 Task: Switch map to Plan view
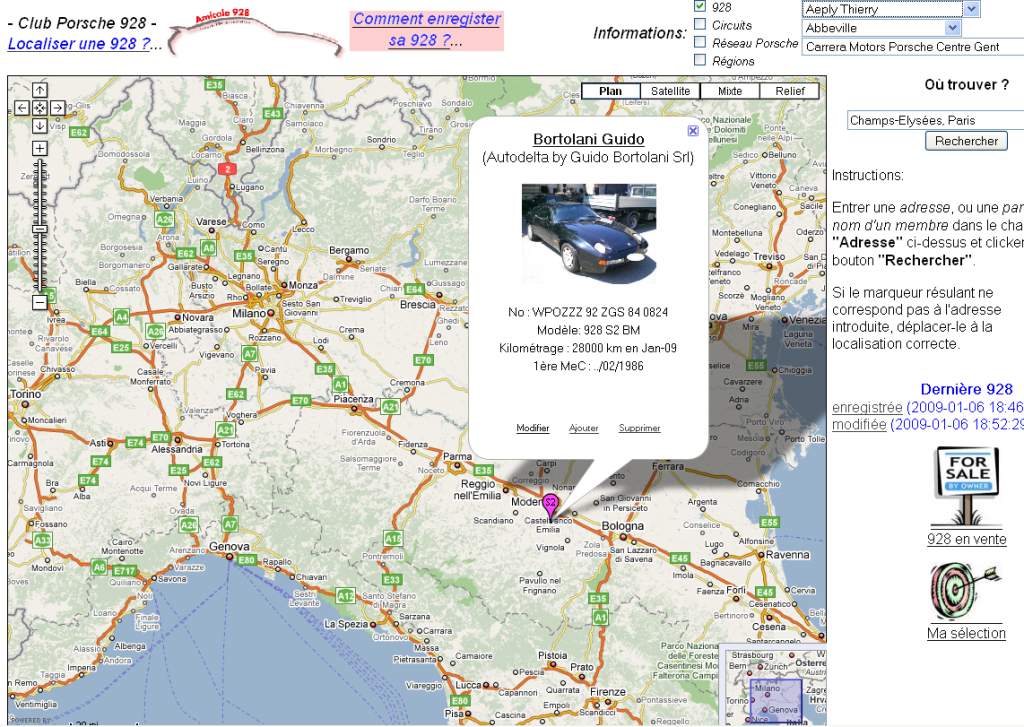(611, 91)
